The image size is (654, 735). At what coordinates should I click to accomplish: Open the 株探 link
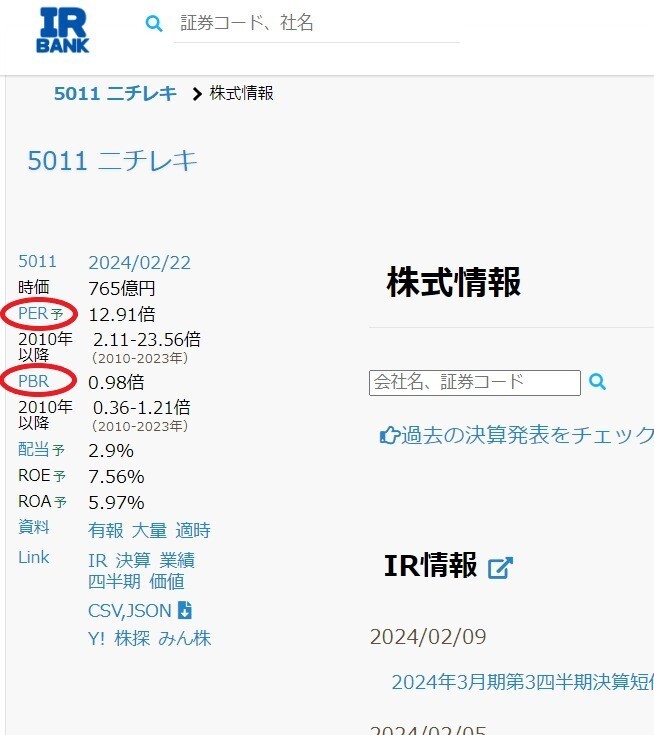point(132,638)
